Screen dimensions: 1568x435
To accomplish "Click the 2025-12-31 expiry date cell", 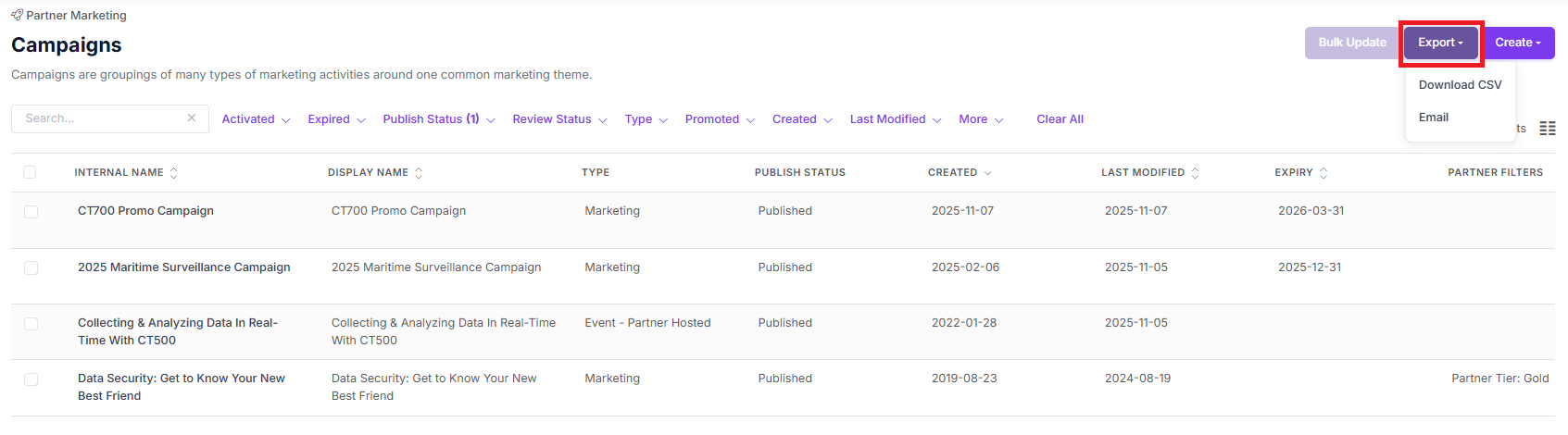I will point(1310,267).
